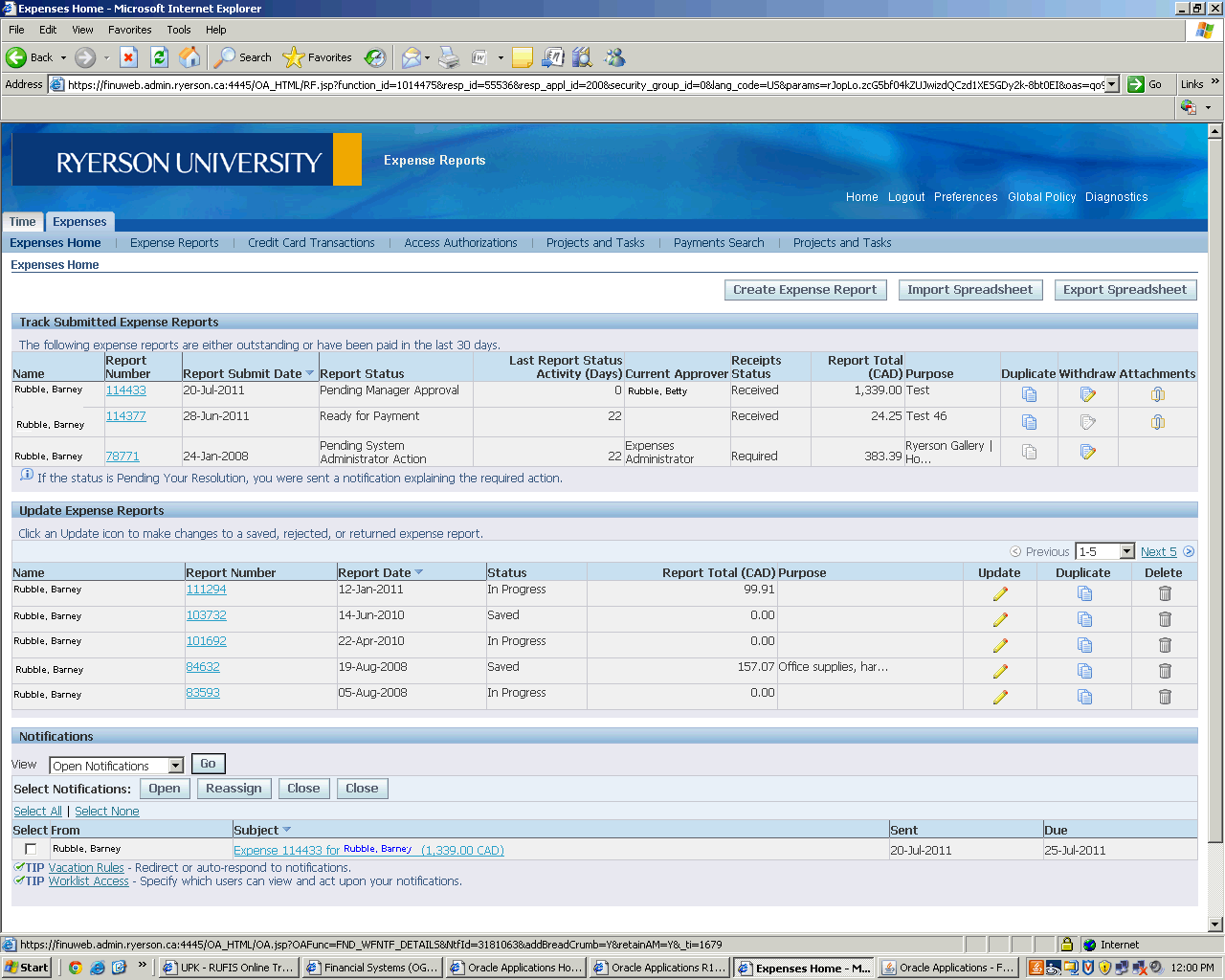
Task: Click the browser Home toolbar icon
Action: click(190, 57)
